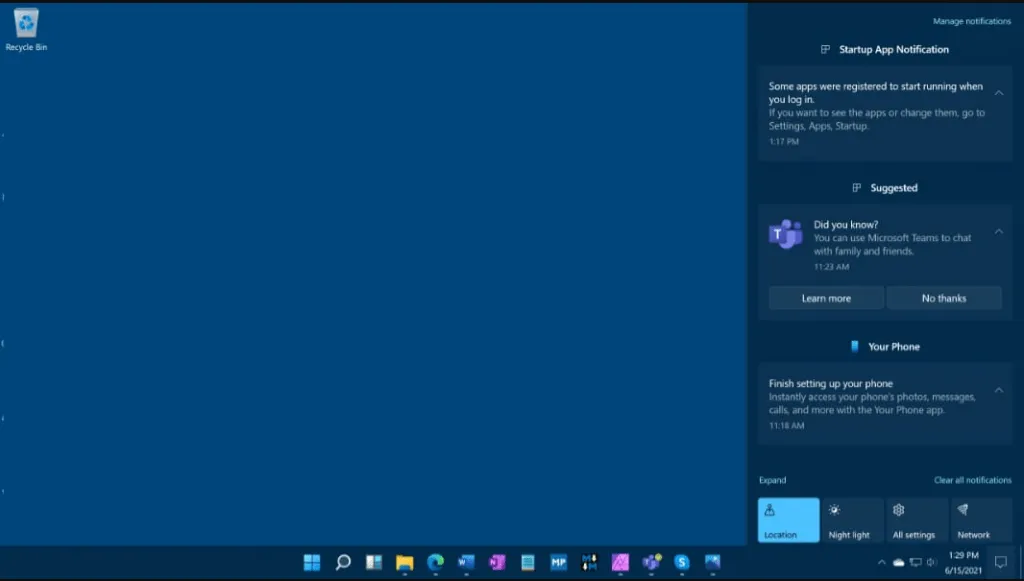The image size is (1024, 581).
Task: Collapse the Did you know suggestion
Action: [x=997, y=230]
